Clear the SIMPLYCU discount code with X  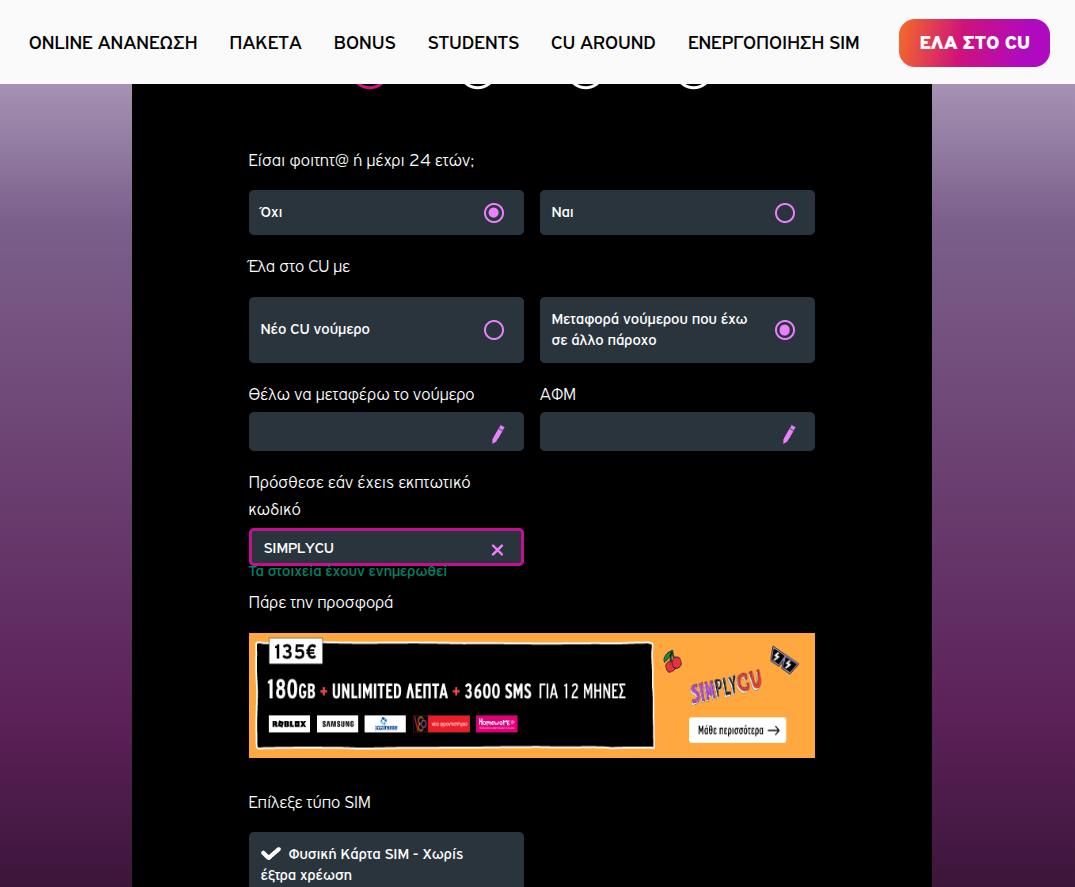click(497, 549)
